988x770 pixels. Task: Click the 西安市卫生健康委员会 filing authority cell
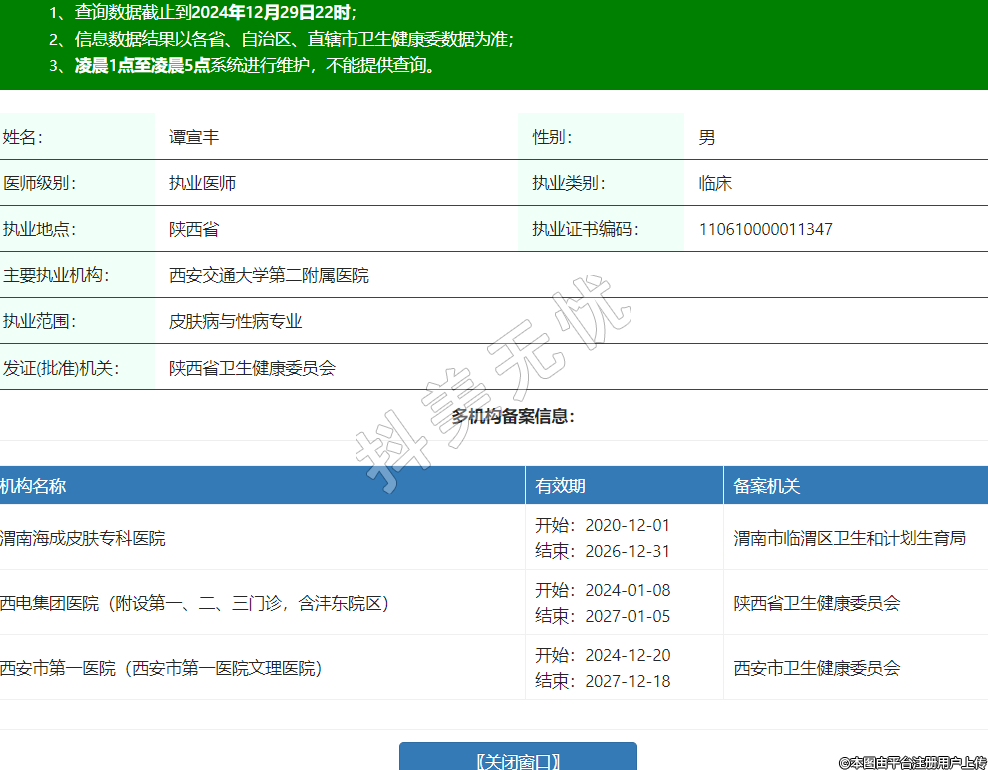click(816, 668)
